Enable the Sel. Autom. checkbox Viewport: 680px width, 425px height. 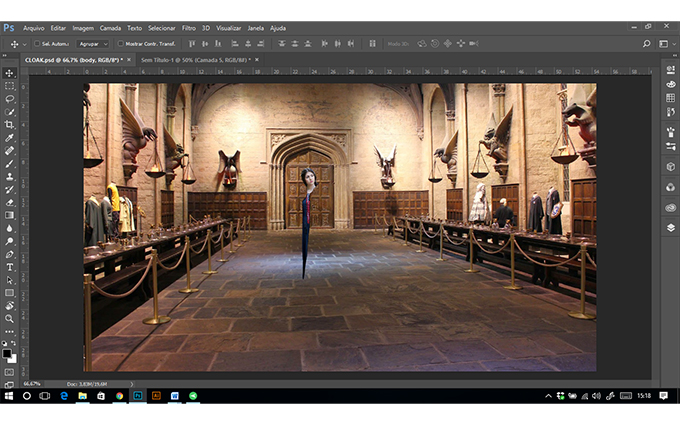37,44
